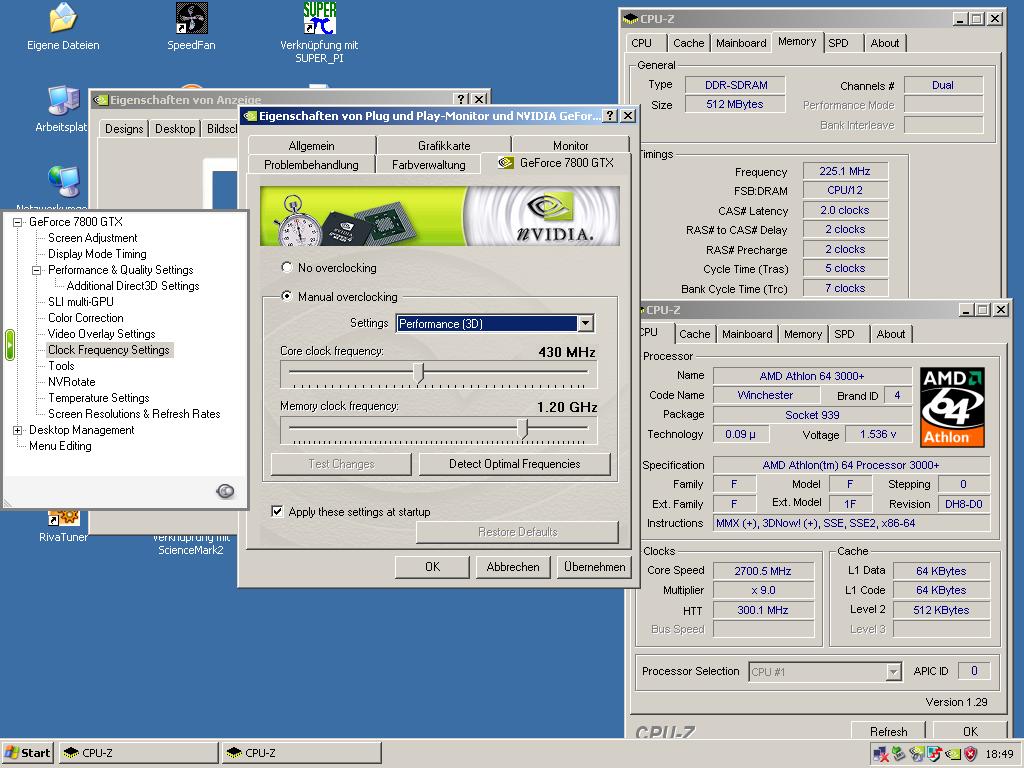Select the Menu Editing tree entry

click(60, 446)
